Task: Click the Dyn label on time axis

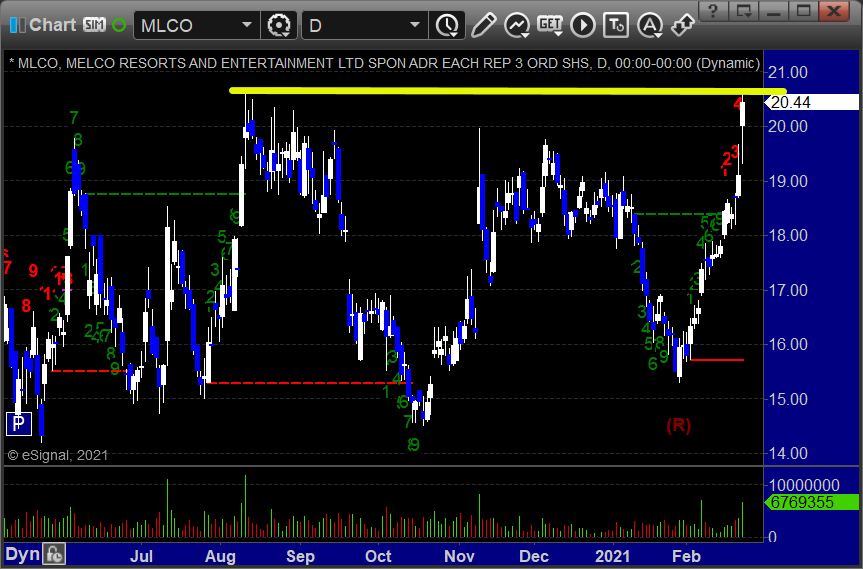Action: click(23, 554)
